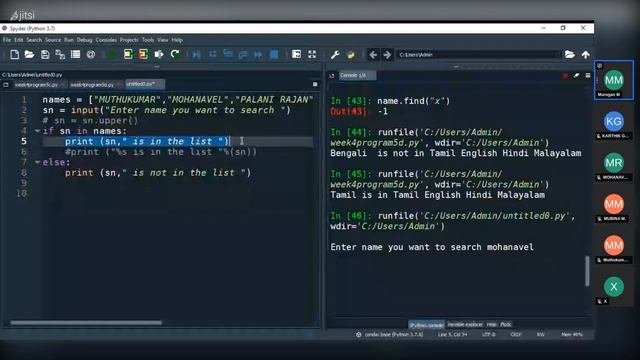The width and height of the screenshot is (640, 360).
Task: Start debugging the file
Action: pyautogui.click(x=197, y=54)
